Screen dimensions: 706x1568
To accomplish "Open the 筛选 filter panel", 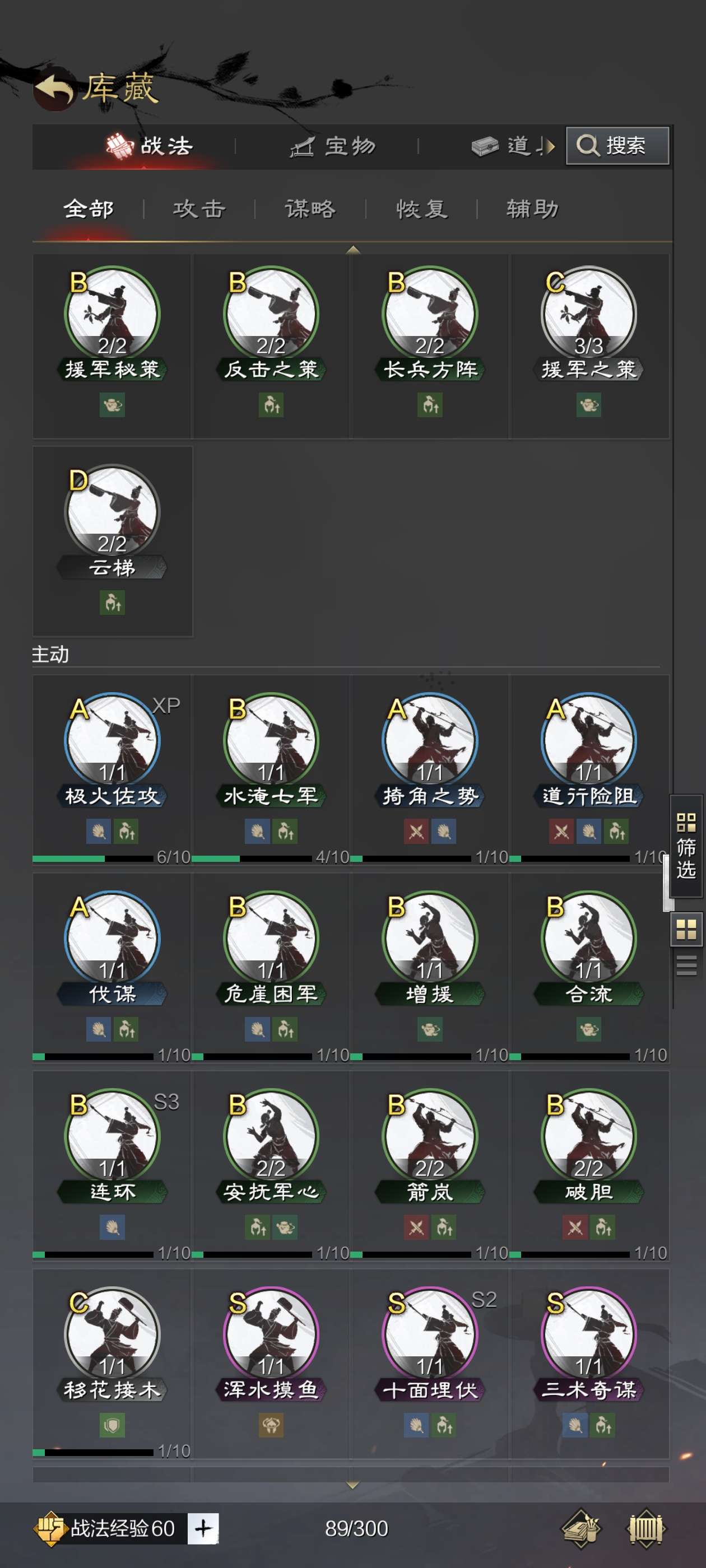I will [x=686, y=846].
